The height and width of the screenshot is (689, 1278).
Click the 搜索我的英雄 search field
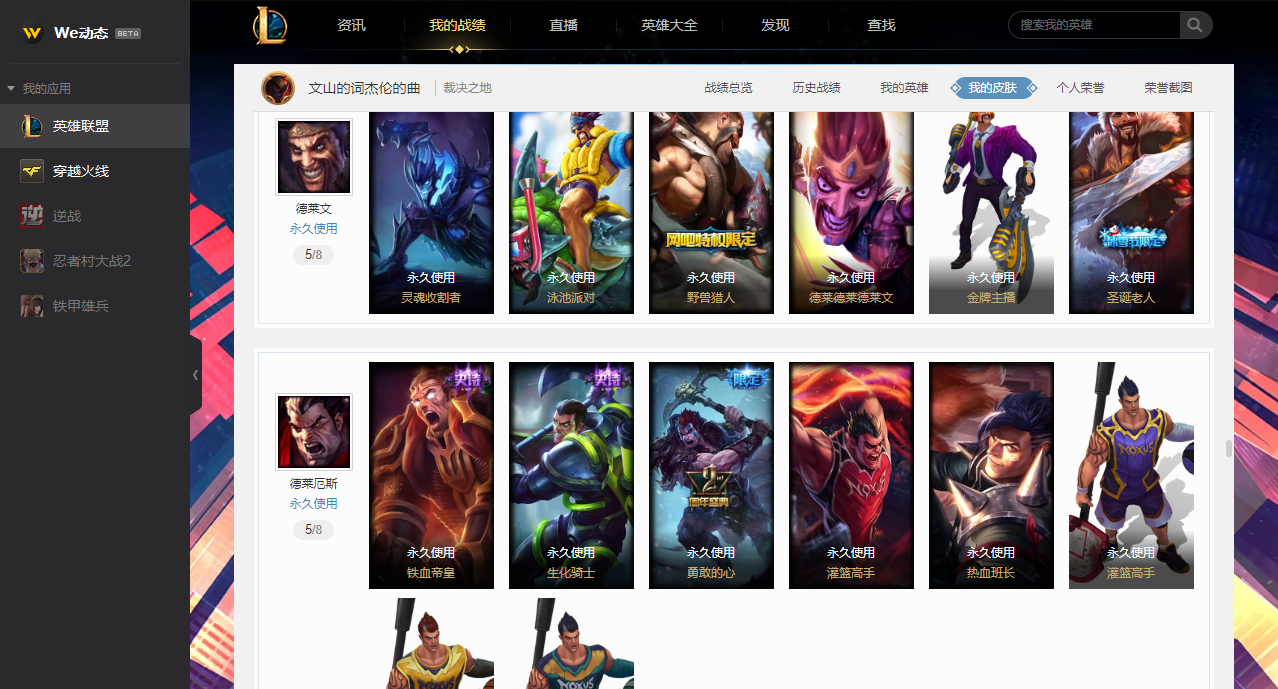[1094, 25]
